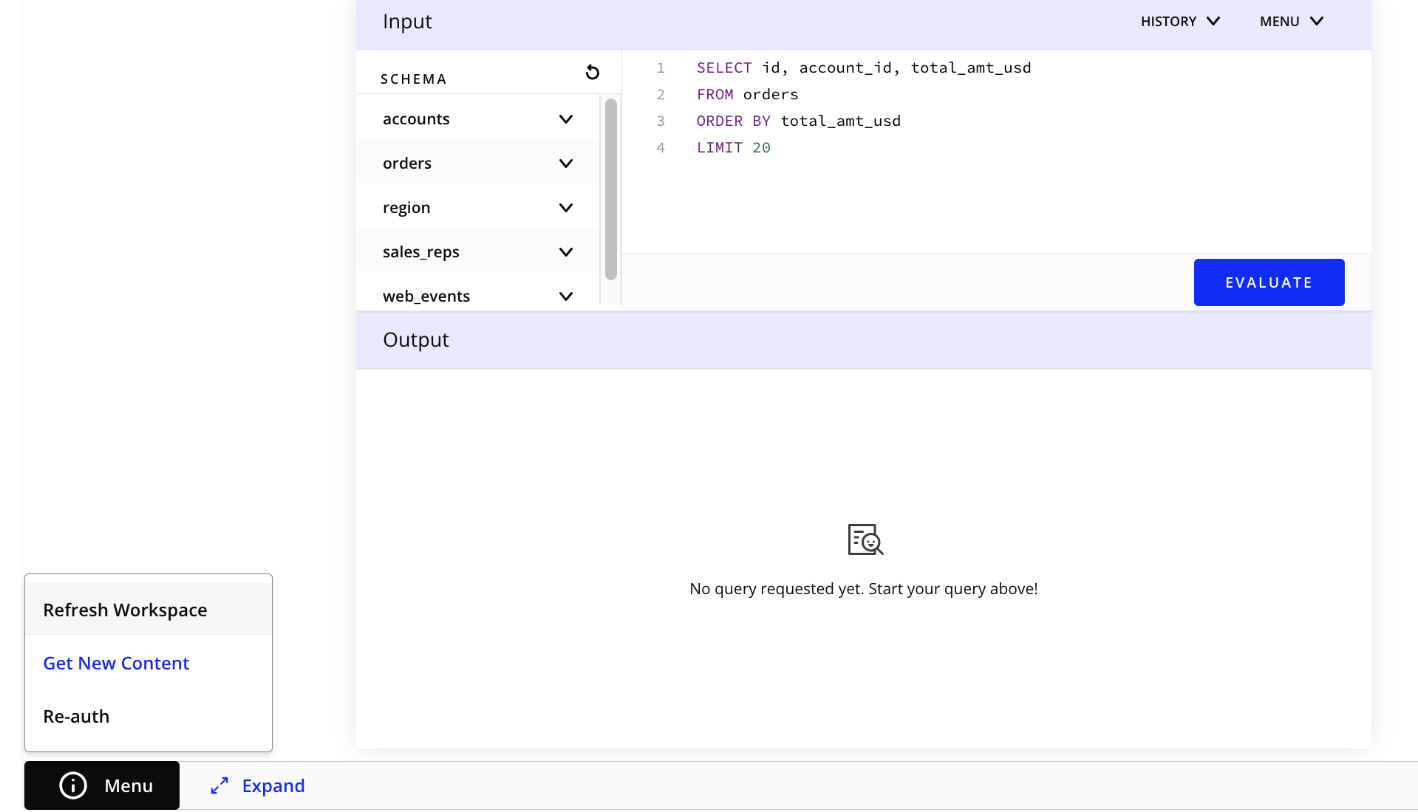Image resolution: width=1418 pixels, height=812 pixels.
Task: Open the MENU dropdown in Input header
Action: click(x=1290, y=21)
